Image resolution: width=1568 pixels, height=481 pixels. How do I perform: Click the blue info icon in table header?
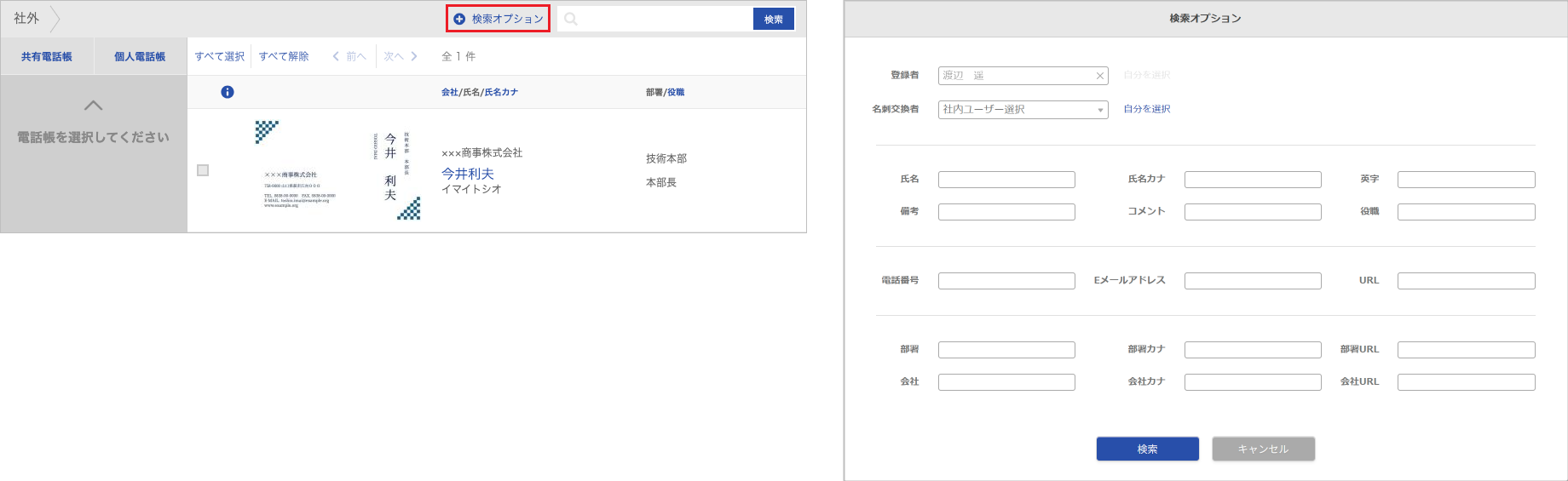228,92
